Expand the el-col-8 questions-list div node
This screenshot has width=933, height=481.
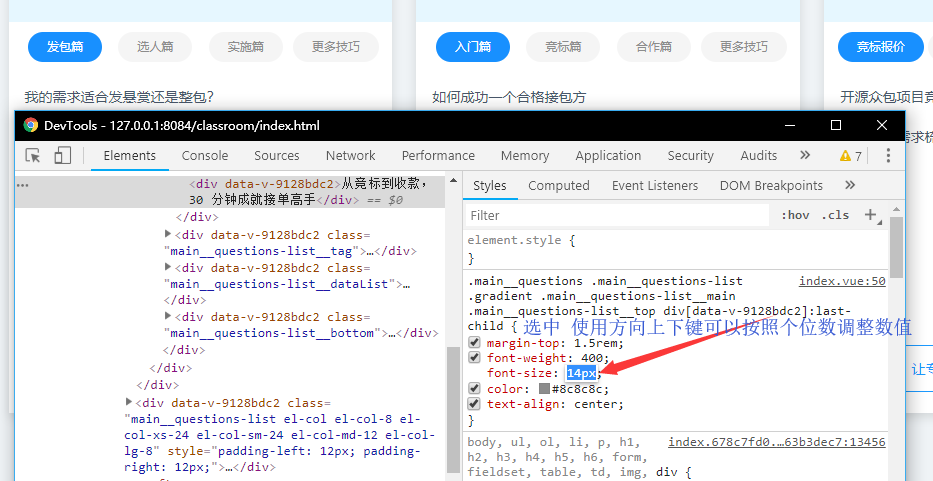129,402
